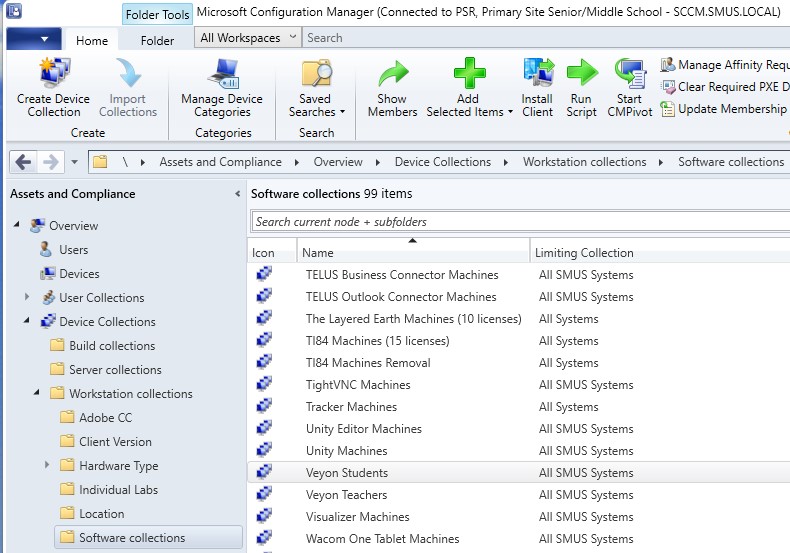Click the ribbon Search box
Viewport: 790px width, 553px height.
[546, 38]
